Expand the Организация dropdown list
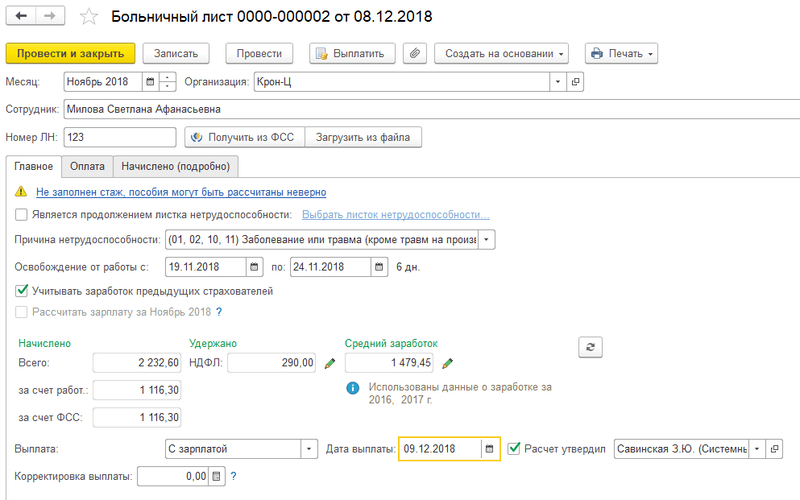The width and height of the screenshot is (800, 500). click(558, 82)
